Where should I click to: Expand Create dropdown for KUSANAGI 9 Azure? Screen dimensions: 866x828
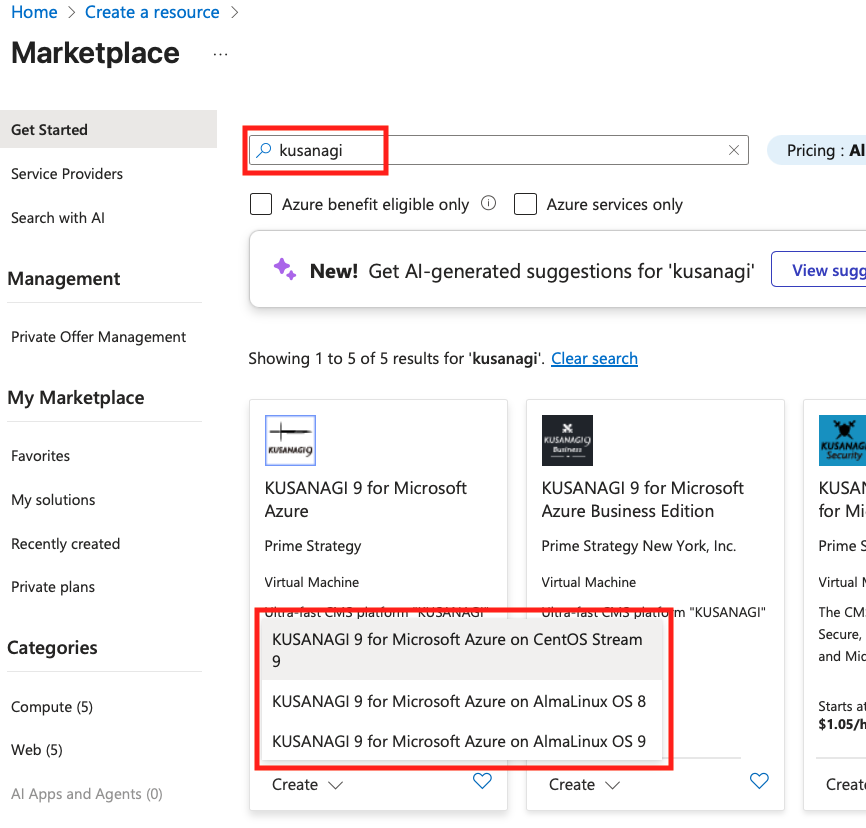pos(308,784)
